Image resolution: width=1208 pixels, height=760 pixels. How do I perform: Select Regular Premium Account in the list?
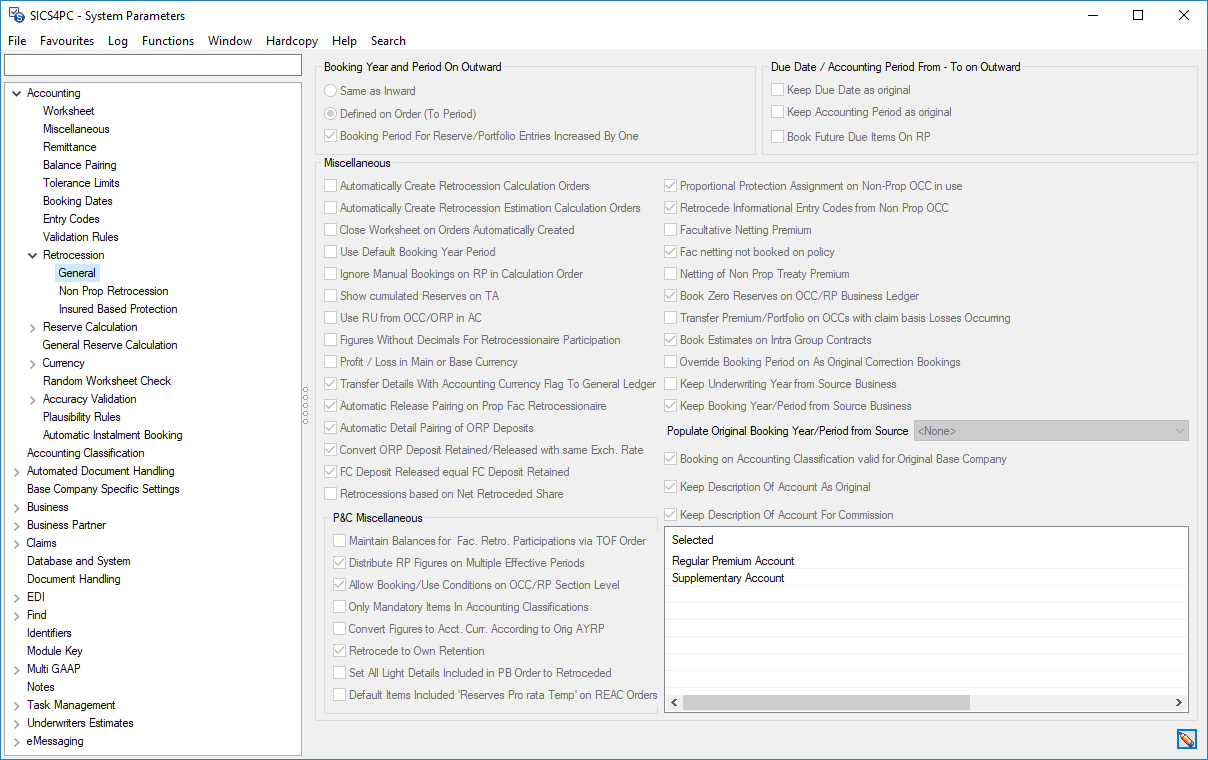coord(733,561)
